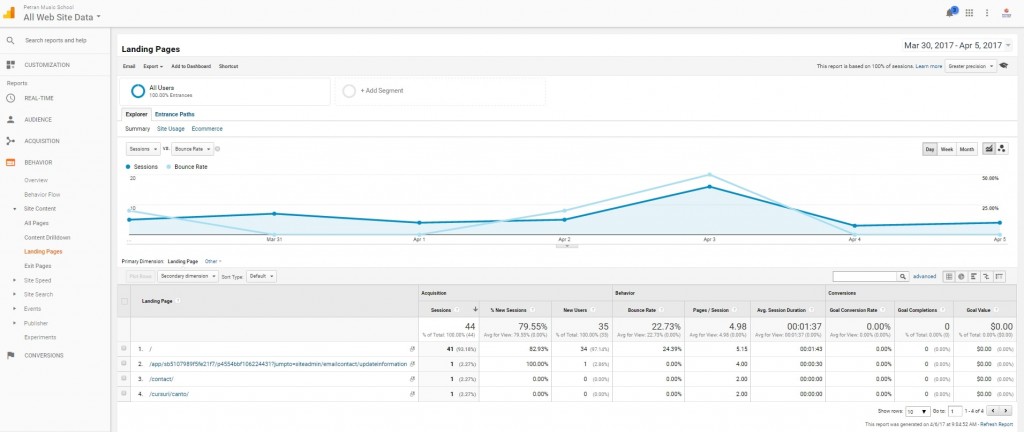This screenshot has width=1024, height=432.
Task: Open the All Pages report
Action: click(37, 223)
